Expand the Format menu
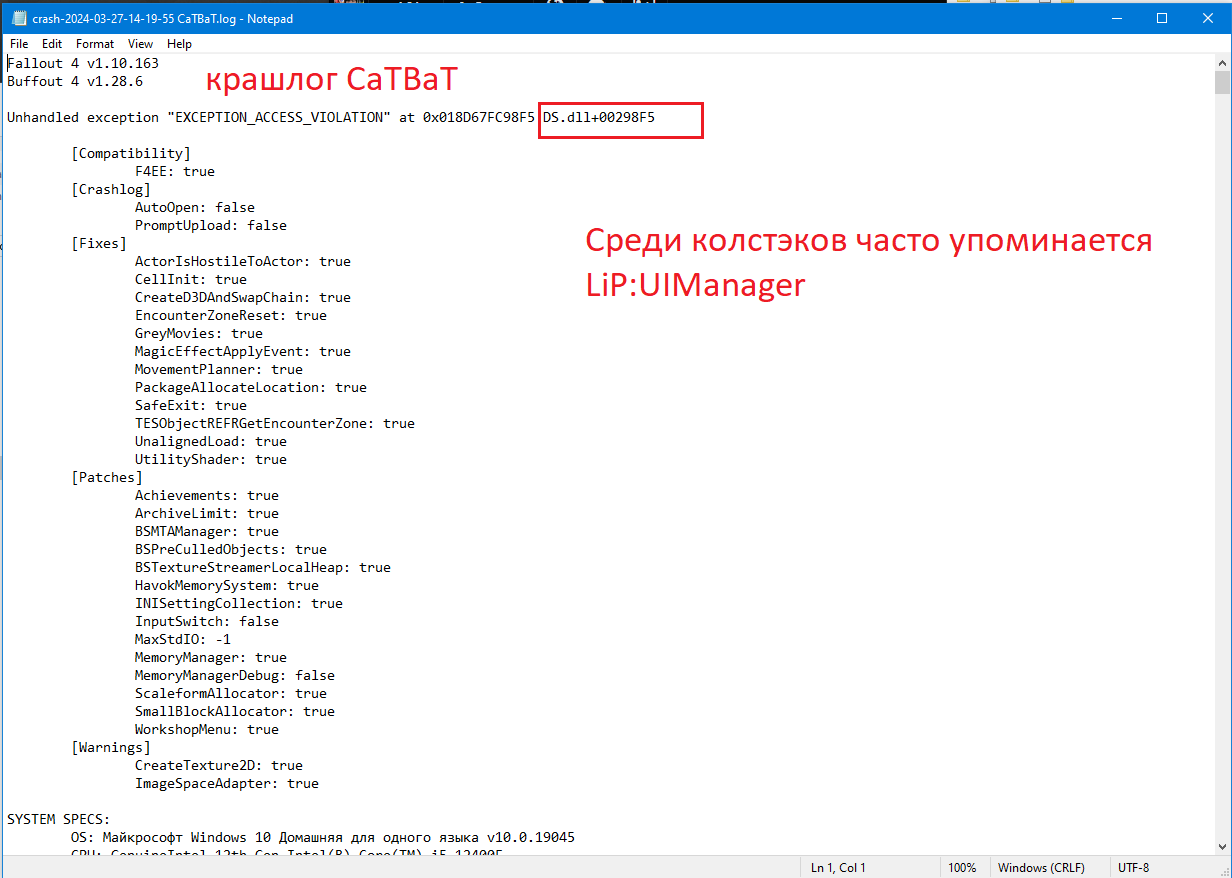Screen dimensions: 1232x878 click(95, 44)
